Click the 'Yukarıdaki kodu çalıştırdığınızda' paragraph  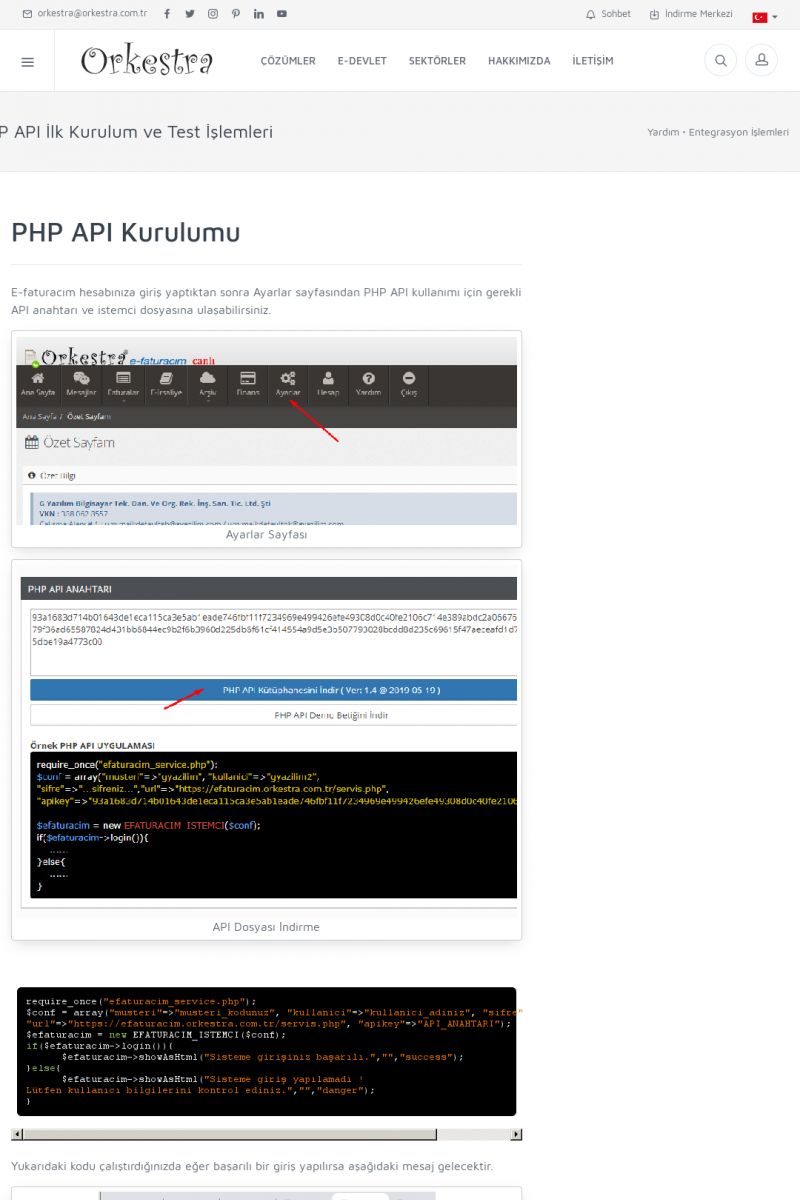(252, 1166)
